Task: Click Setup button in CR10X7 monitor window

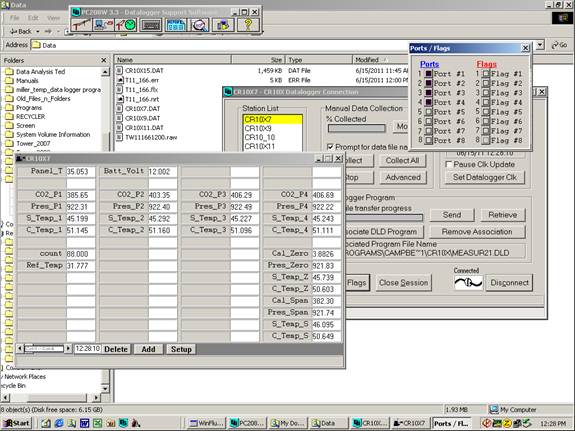Action: click(x=181, y=349)
